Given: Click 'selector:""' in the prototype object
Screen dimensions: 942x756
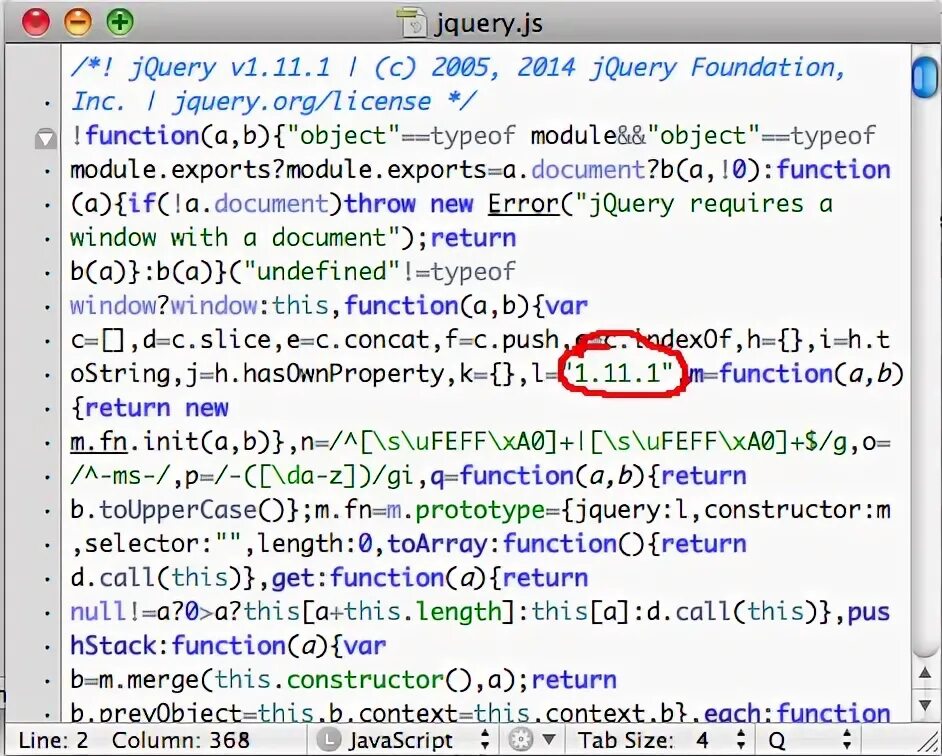Looking at the screenshot, I should (x=162, y=544).
